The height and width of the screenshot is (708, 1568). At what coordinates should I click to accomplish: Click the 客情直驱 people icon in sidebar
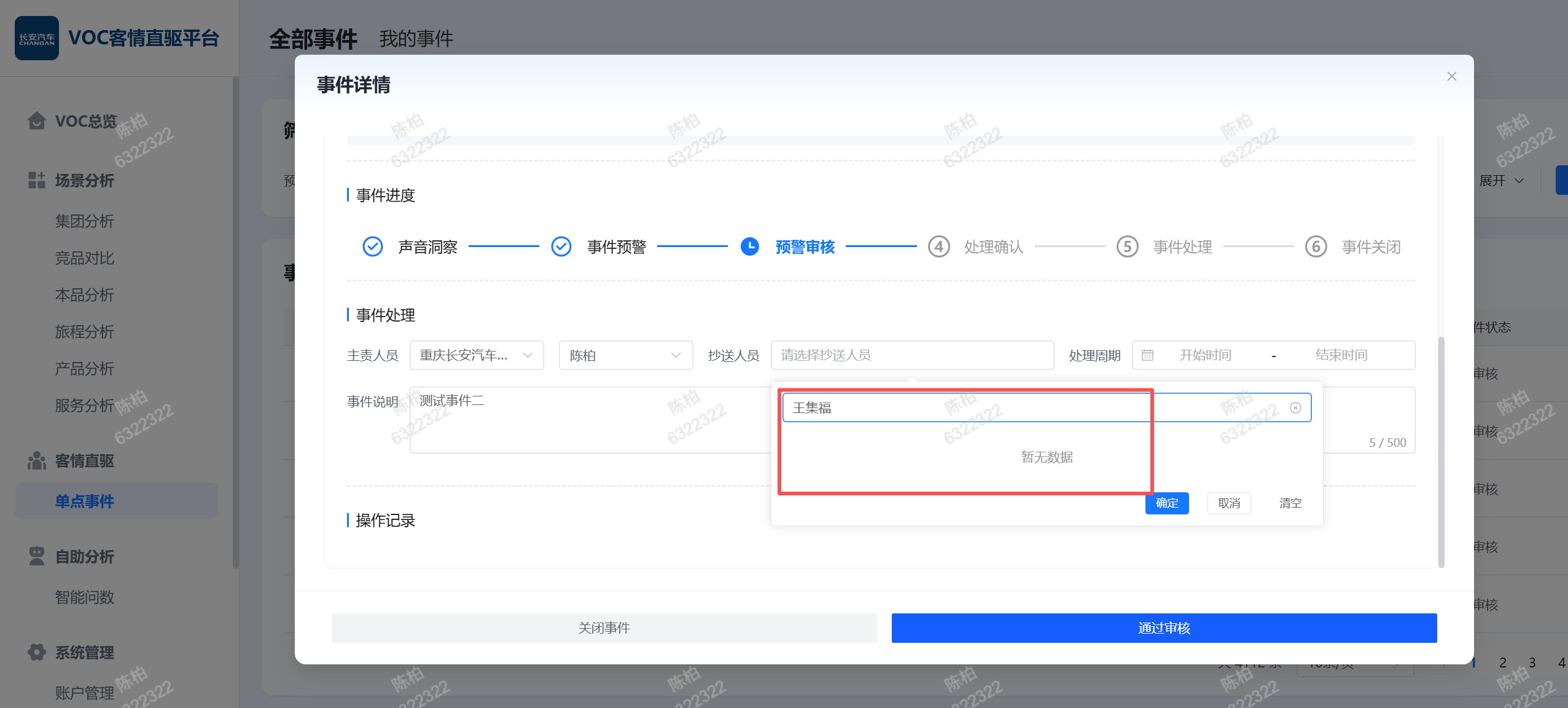tap(36, 460)
